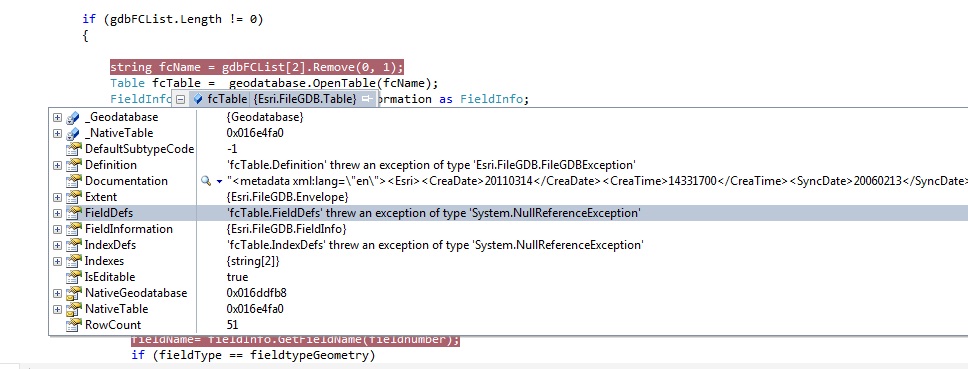Click the {Esri.FileGDB.Envelope} value
968x369 pixels.
point(288,197)
